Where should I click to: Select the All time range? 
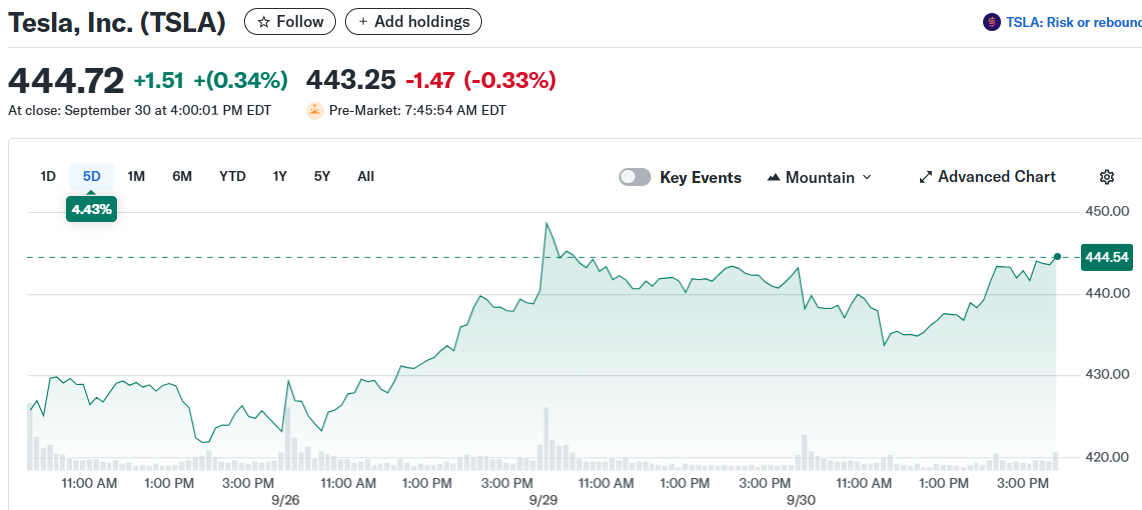tap(366, 177)
